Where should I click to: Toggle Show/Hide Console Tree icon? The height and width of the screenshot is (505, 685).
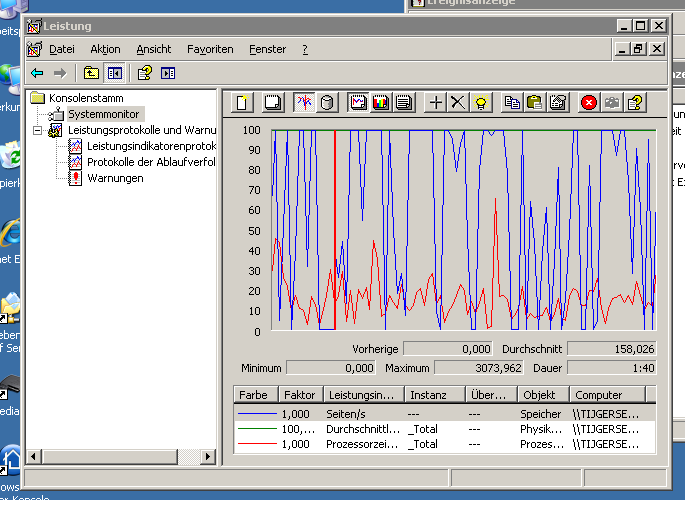[x=114, y=73]
